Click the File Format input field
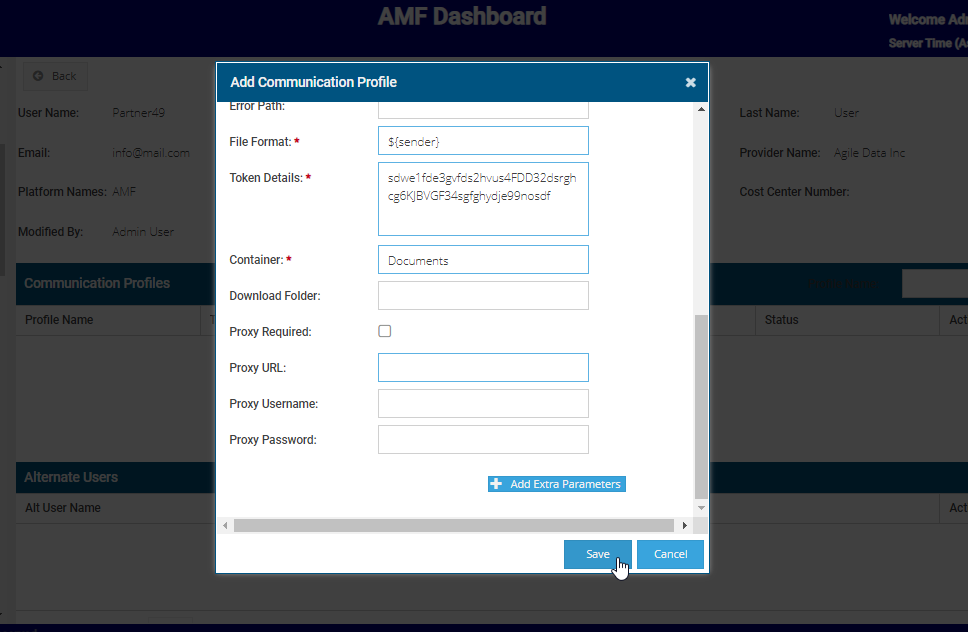 pos(483,141)
